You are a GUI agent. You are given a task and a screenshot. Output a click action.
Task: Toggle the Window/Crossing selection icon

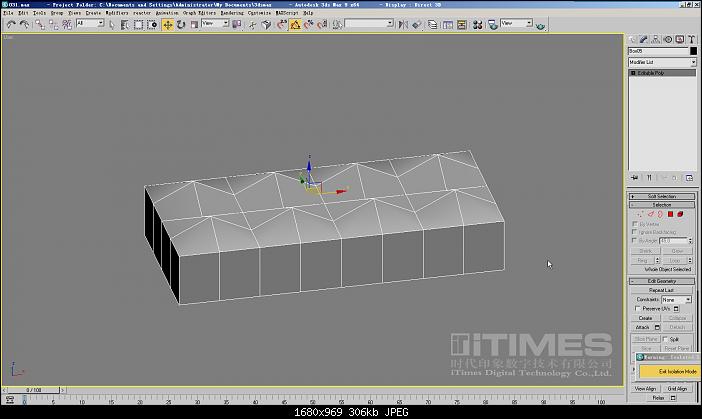pos(152,25)
